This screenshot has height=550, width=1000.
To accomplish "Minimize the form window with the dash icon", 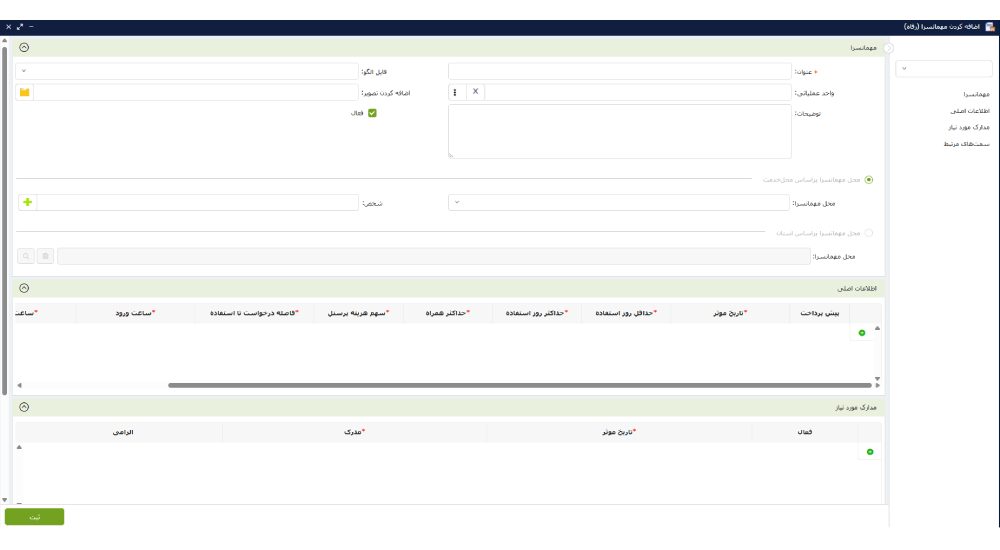I will [31, 27].
